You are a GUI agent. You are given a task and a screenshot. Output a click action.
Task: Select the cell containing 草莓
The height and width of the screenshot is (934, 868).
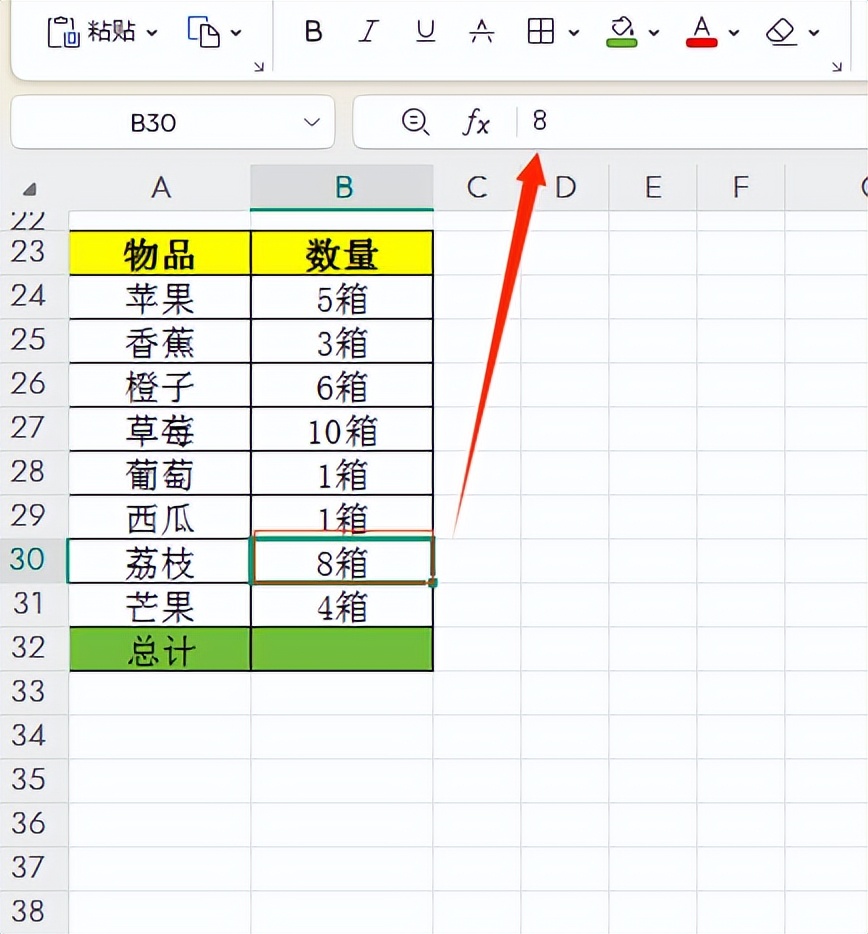tap(160, 429)
